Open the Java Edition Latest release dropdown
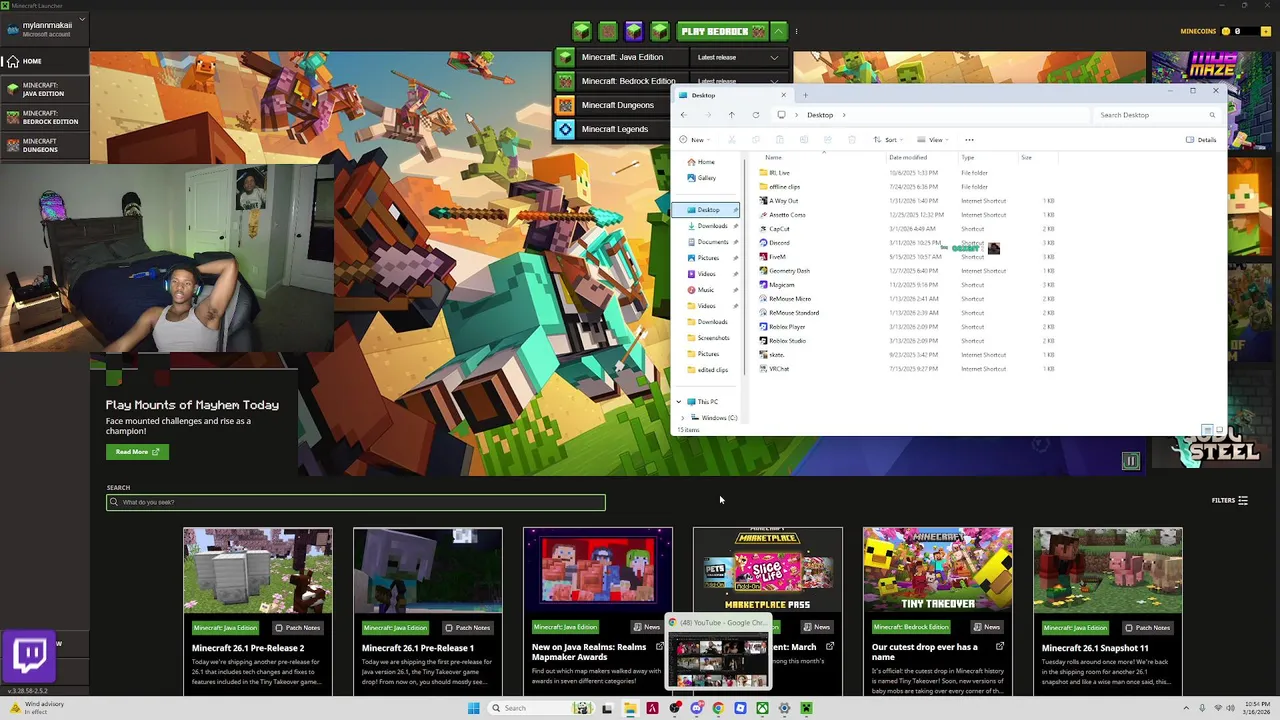 (738, 57)
